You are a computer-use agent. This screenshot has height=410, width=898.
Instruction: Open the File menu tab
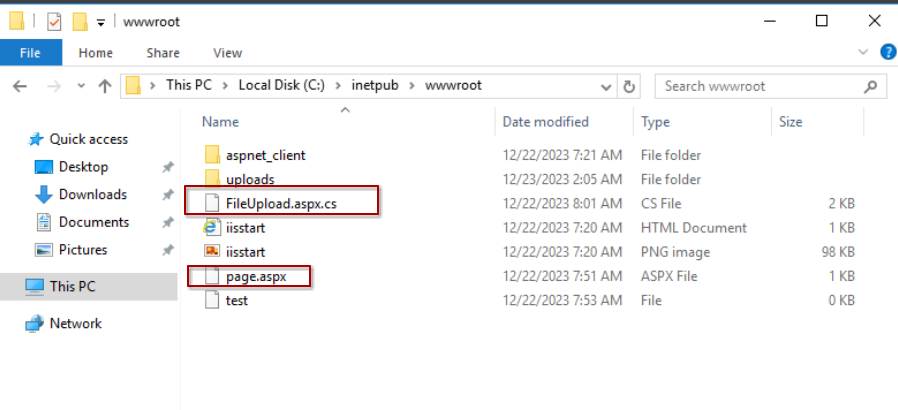30,53
